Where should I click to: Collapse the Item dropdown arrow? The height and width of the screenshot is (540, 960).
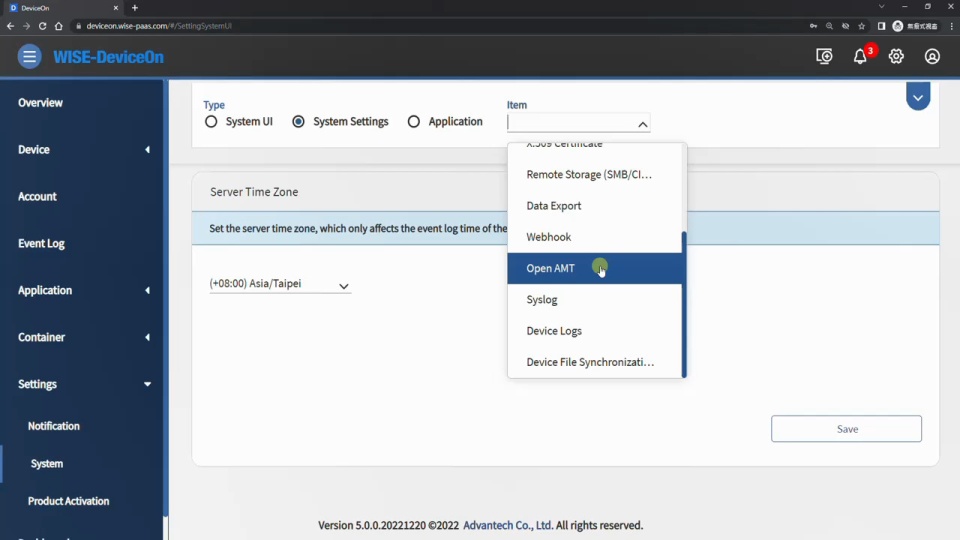[642, 124]
